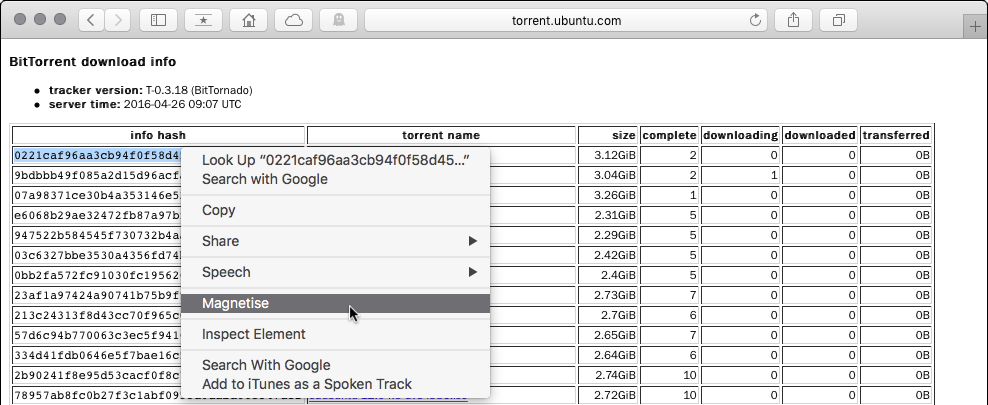Image resolution: width=988 pixels, height=405 pixels.
Task: Click hash starting with 334d41fdb0646e5f7bae
Action: pyautogui.click(x=98, y=355)
